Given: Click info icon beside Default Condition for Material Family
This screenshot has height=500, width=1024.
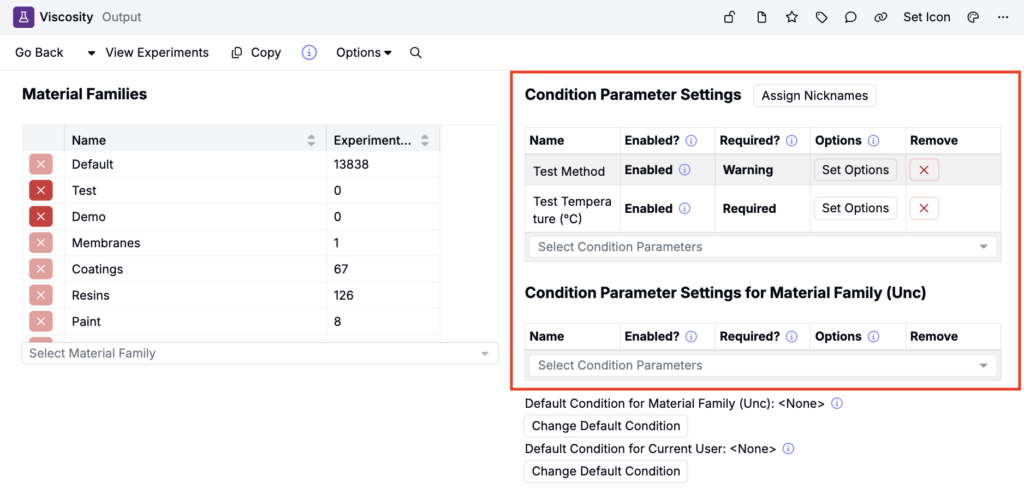Looking at the screenshot, I should pos(837,403).
